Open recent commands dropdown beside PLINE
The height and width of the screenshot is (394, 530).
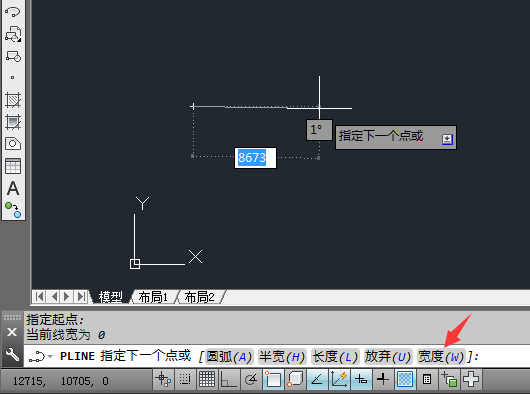pyautogui.click(x=50, y=356)
